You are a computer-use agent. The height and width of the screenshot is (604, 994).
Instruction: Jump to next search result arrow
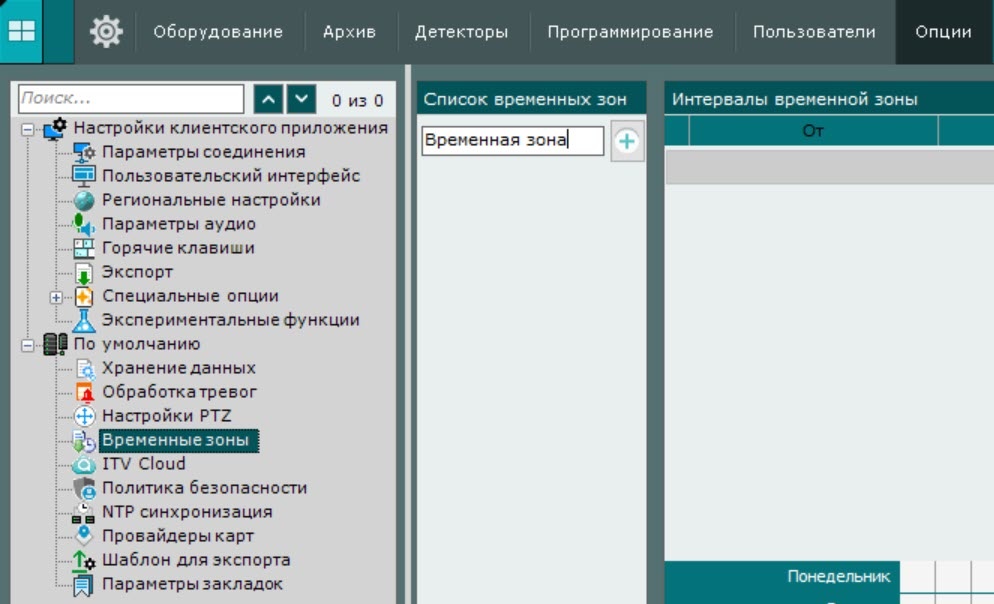coord(302,99)
